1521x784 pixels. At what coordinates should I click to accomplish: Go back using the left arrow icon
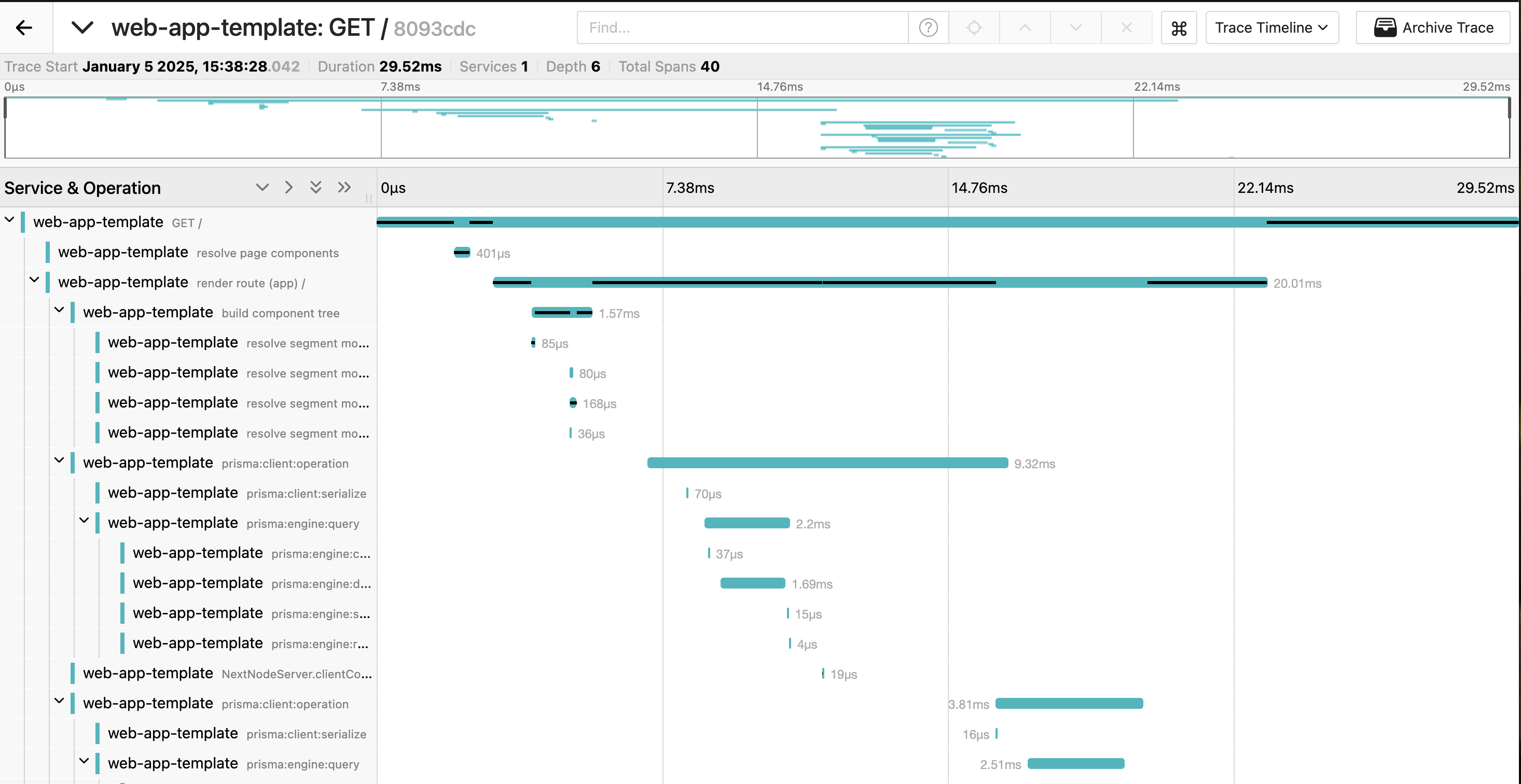(x=24, y=28)
